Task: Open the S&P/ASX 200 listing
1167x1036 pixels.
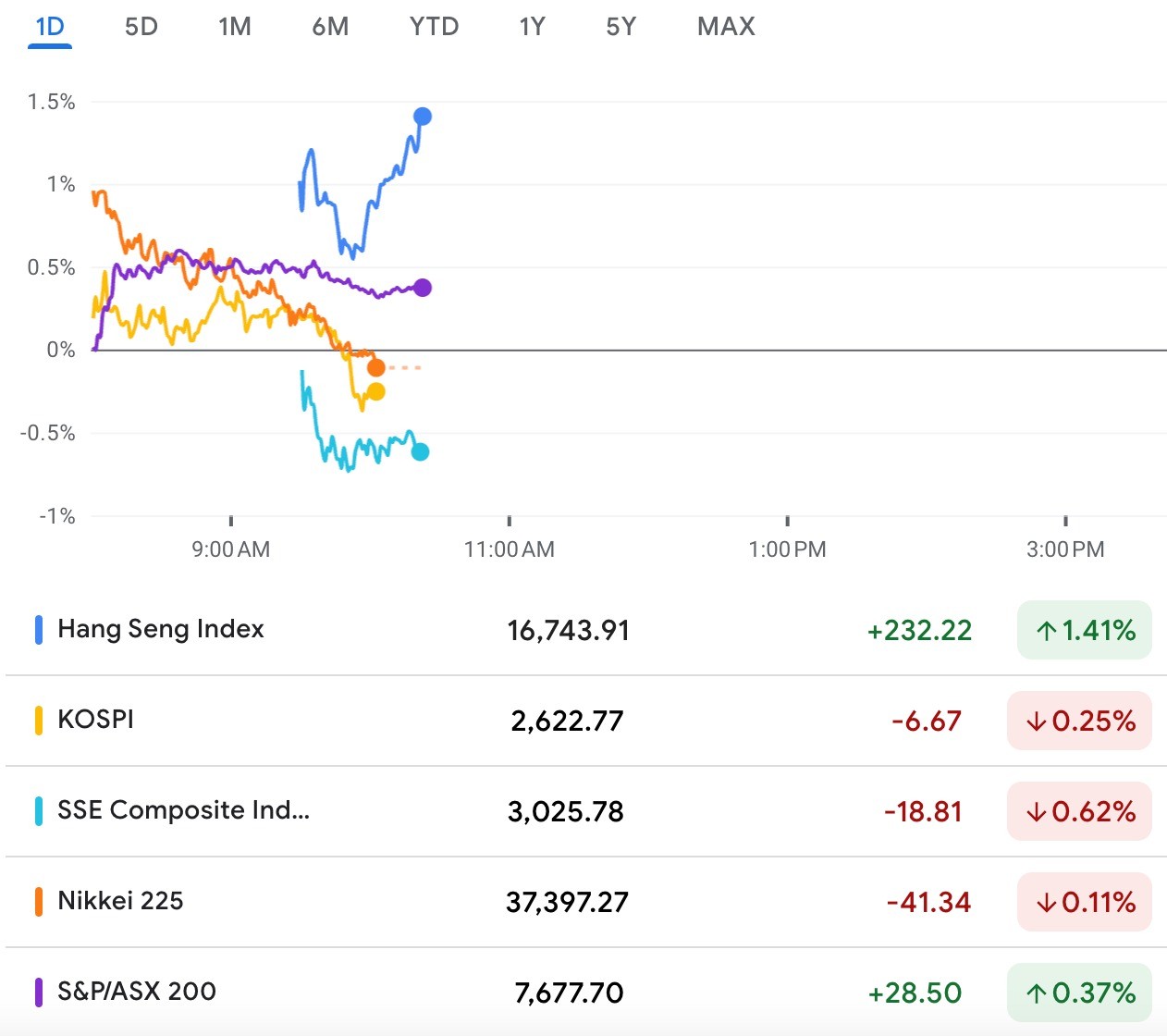Action: [x=137, y=992]
